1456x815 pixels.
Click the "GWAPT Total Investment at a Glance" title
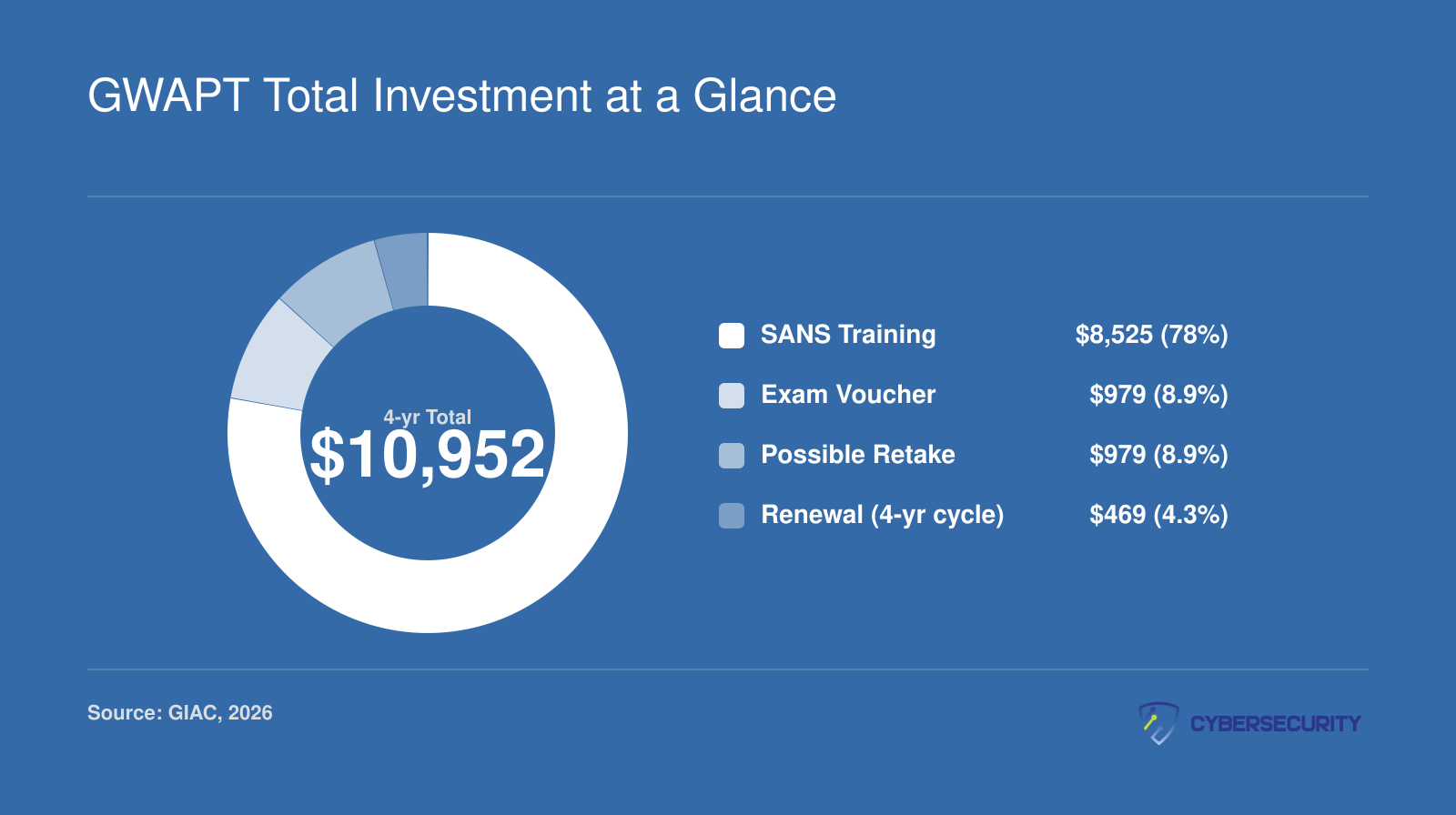pyautogui.click(x=461, y=96)
